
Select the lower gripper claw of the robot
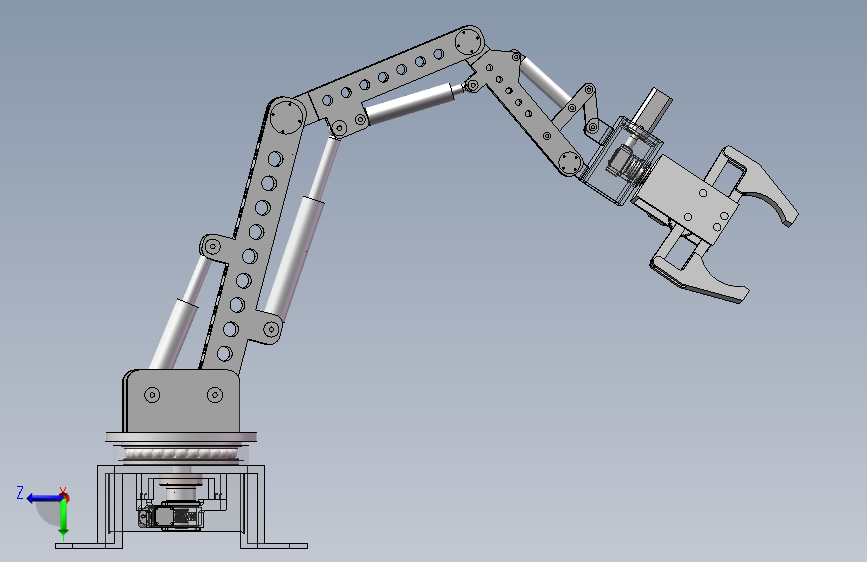tap(698, 270)
